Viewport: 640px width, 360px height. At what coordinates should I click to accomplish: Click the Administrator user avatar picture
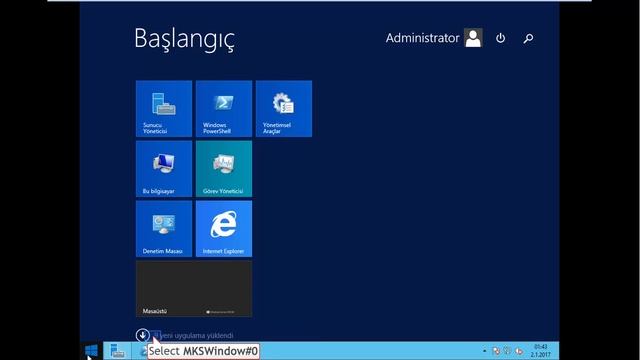coord(473,38)
